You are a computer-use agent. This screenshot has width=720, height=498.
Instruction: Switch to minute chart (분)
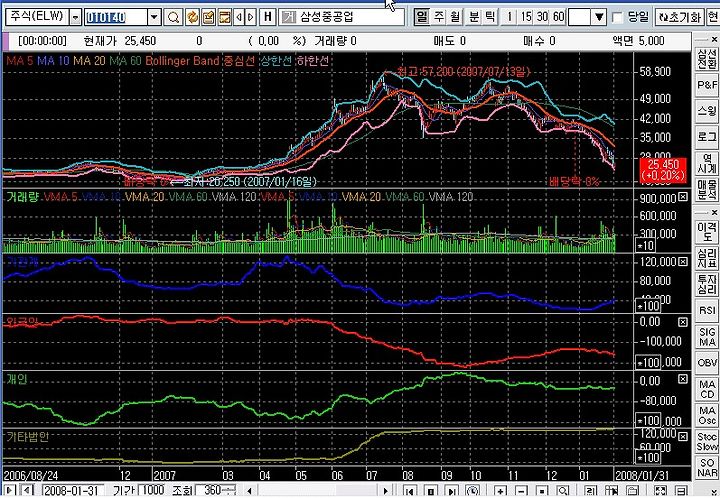pyautogui.click(x=474, y=17)
